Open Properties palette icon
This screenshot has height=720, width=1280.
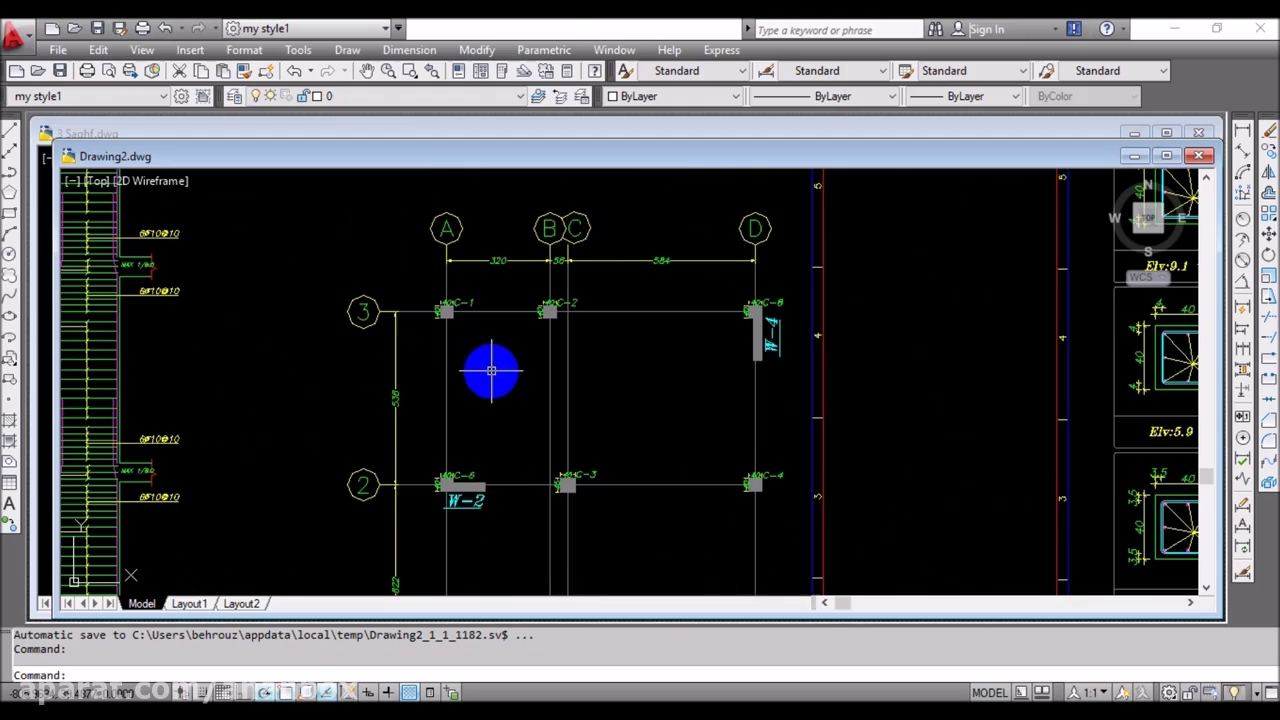(458, 71)
